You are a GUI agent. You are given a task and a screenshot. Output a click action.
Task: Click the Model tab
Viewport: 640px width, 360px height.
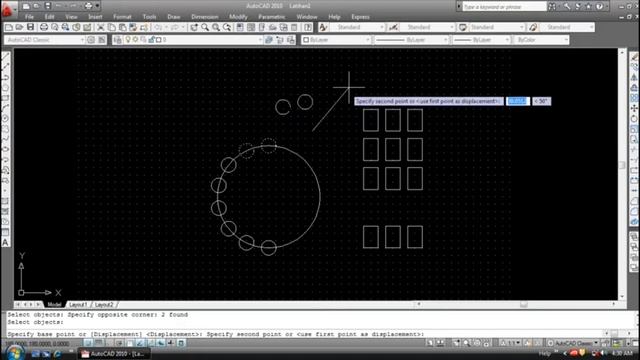(x=54, y=304)
